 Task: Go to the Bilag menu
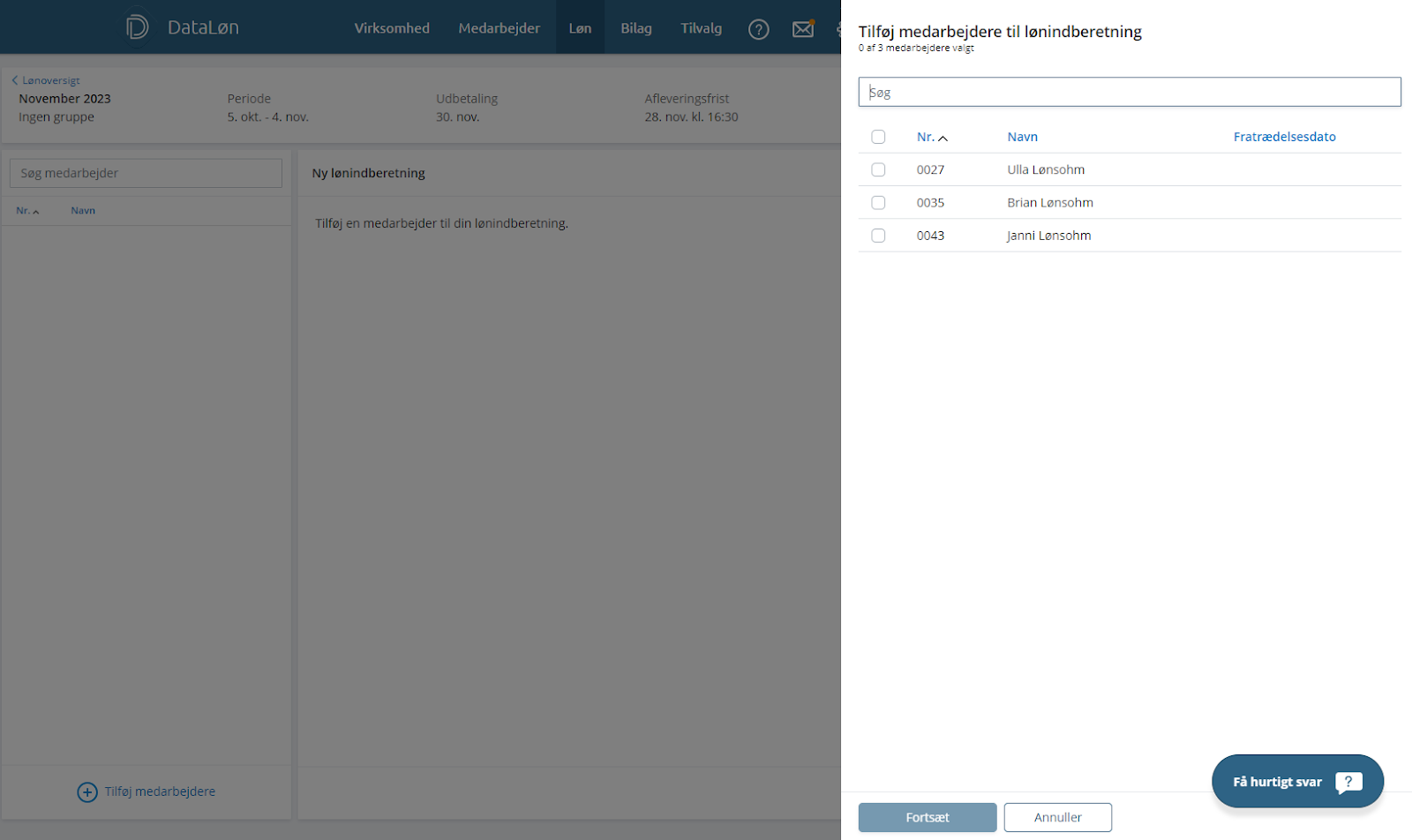coord(635,28)
